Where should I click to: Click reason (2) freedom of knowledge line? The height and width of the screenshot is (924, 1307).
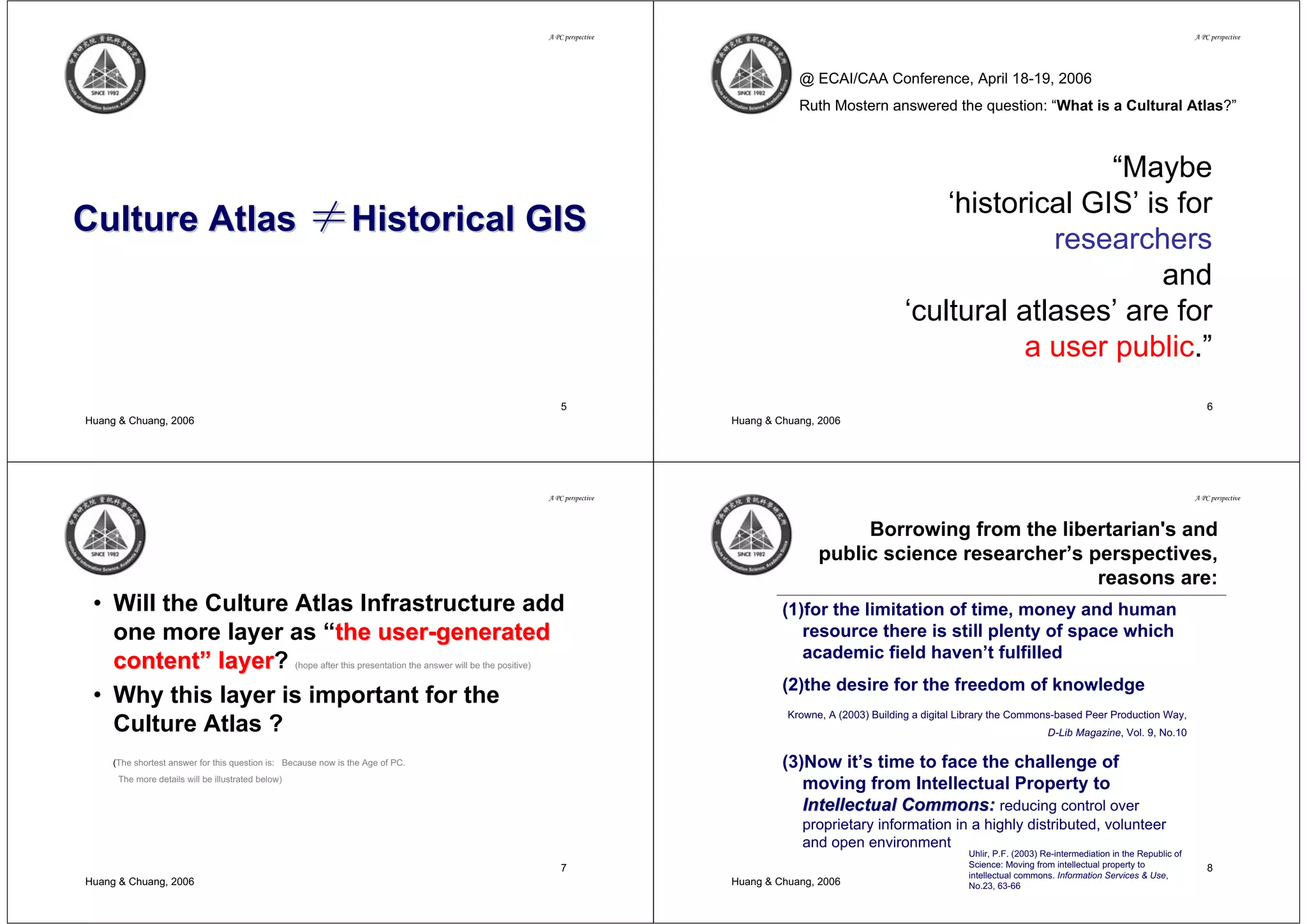963,685
